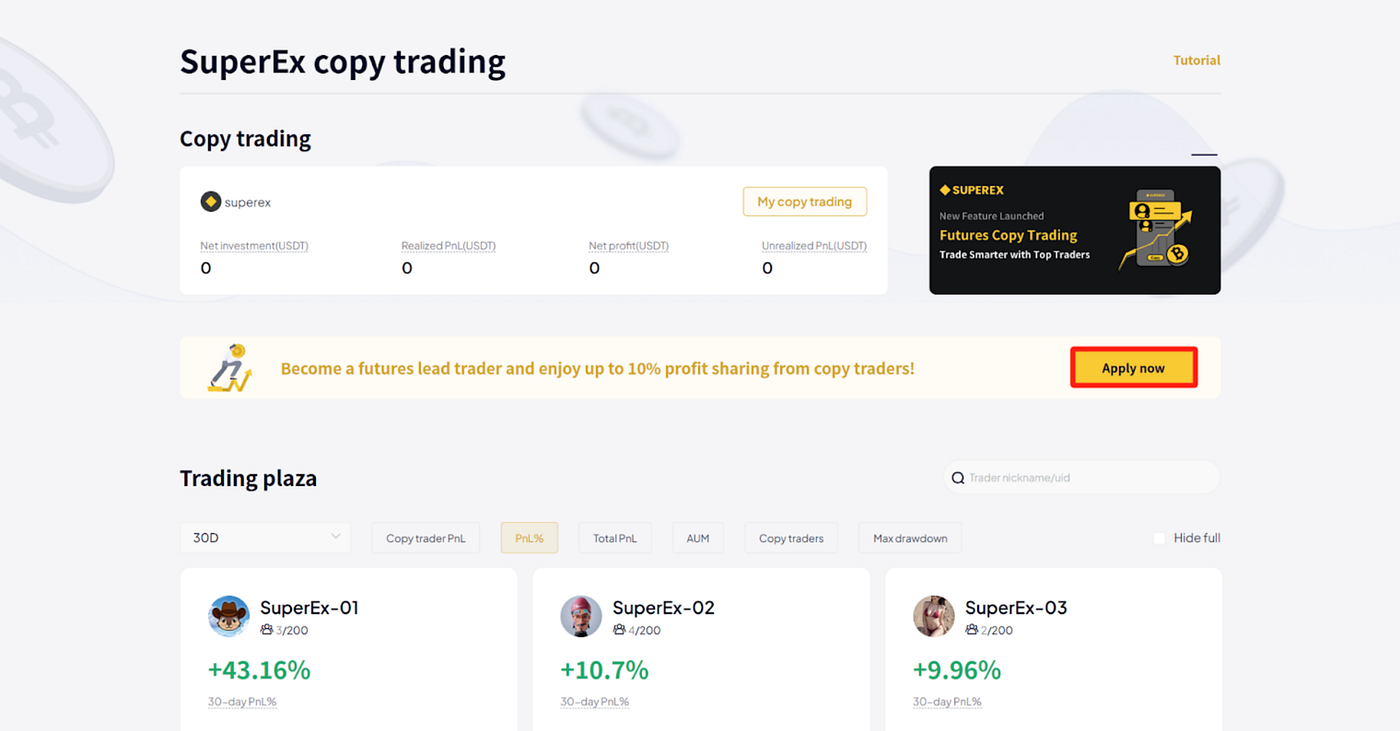1400x731 pixels.
Task: Open the Futures Copy Trading banner
Action: tap(1075, 230)
